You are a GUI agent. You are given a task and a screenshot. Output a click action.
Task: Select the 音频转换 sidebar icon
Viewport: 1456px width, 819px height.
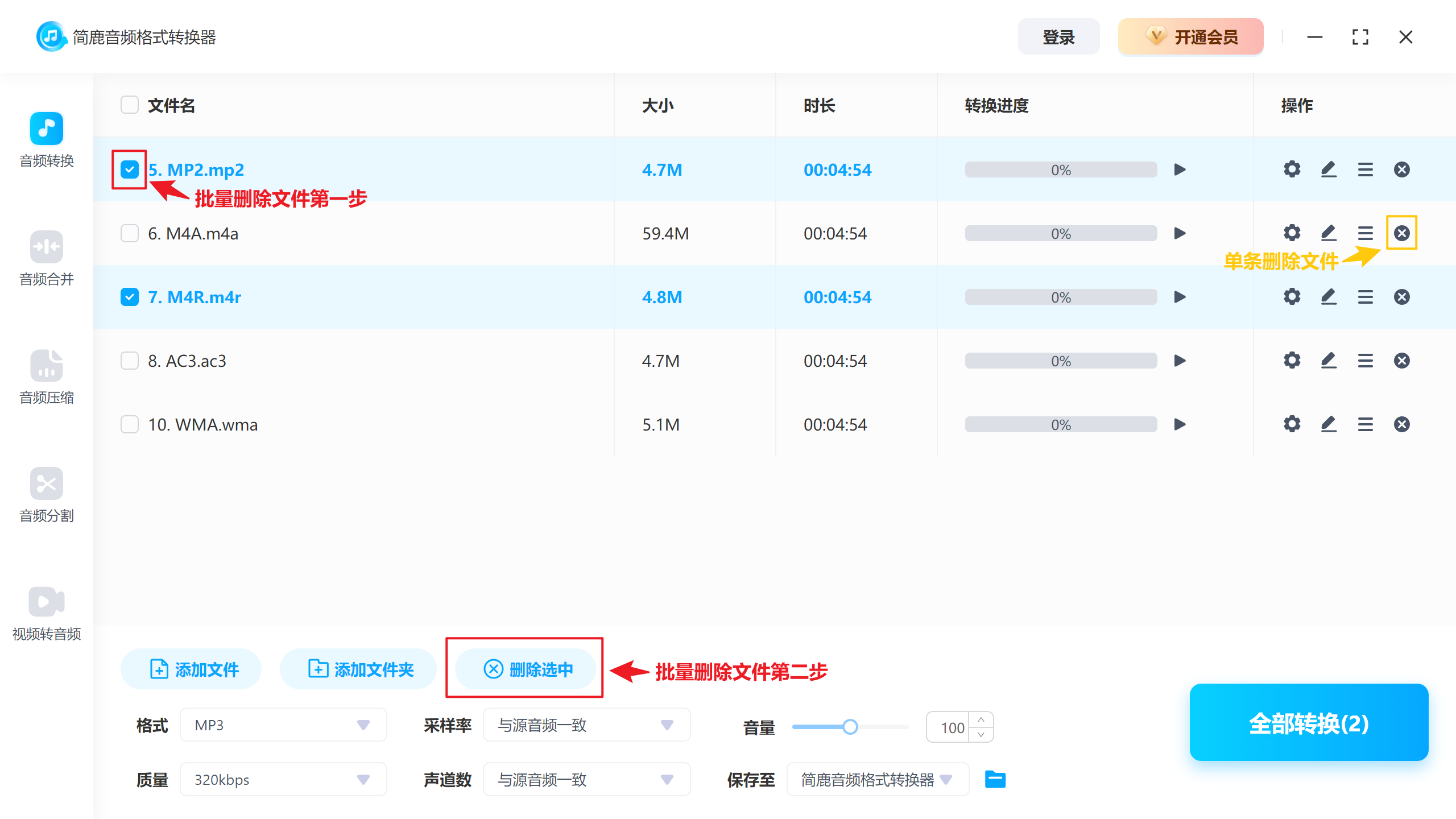(x=46, y=129)
